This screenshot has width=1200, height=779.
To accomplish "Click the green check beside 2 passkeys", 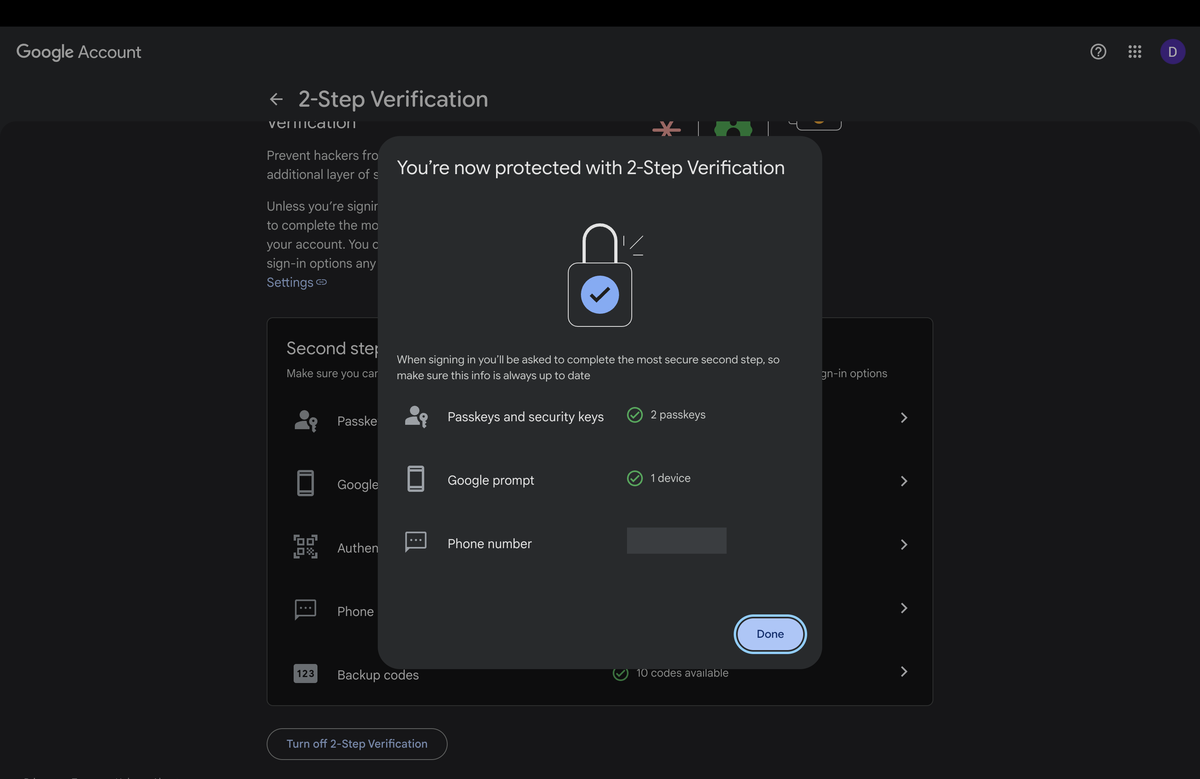I will coord(635,415).
